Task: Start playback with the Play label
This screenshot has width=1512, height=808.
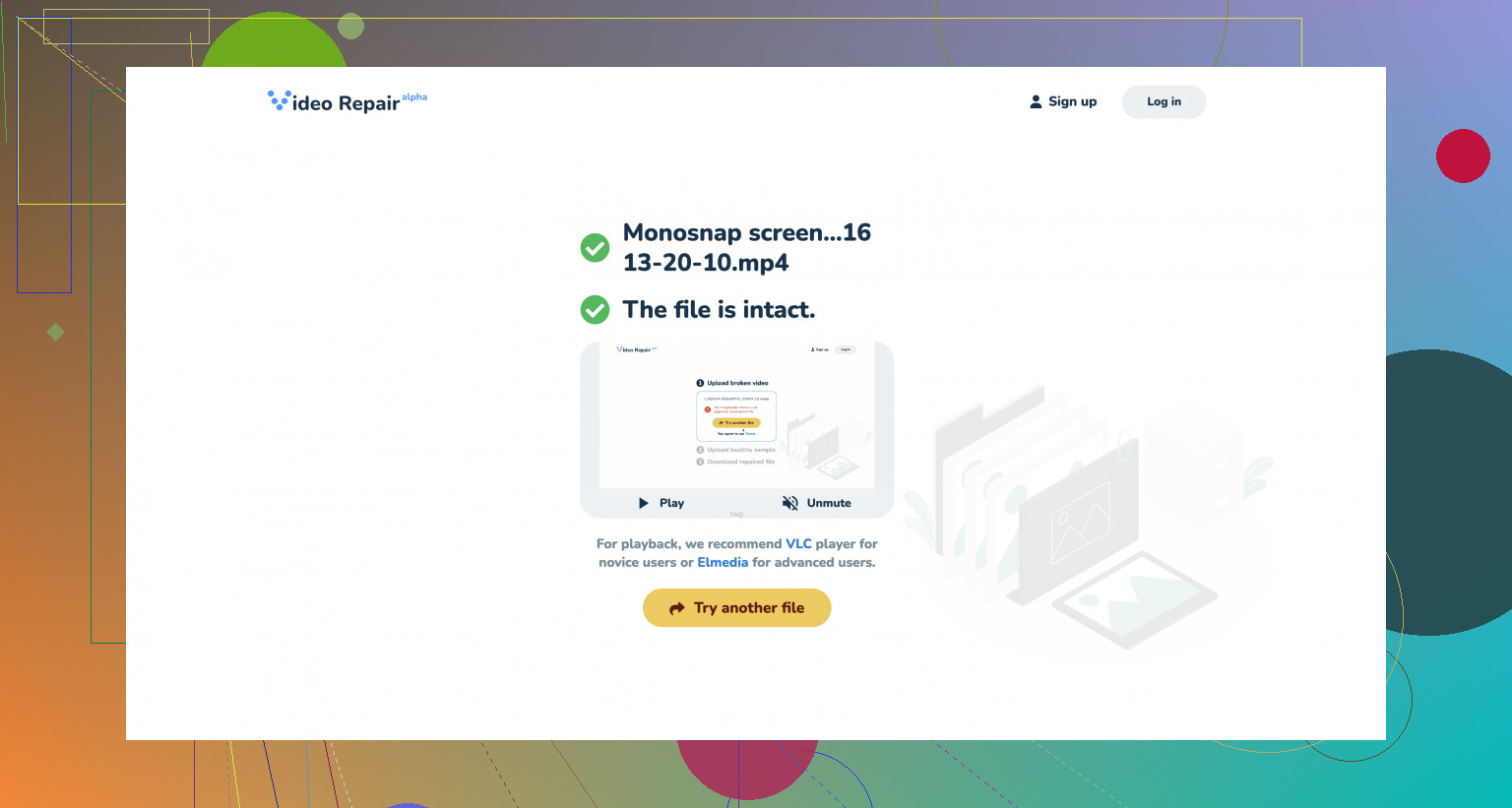Action: coord(671,503)
